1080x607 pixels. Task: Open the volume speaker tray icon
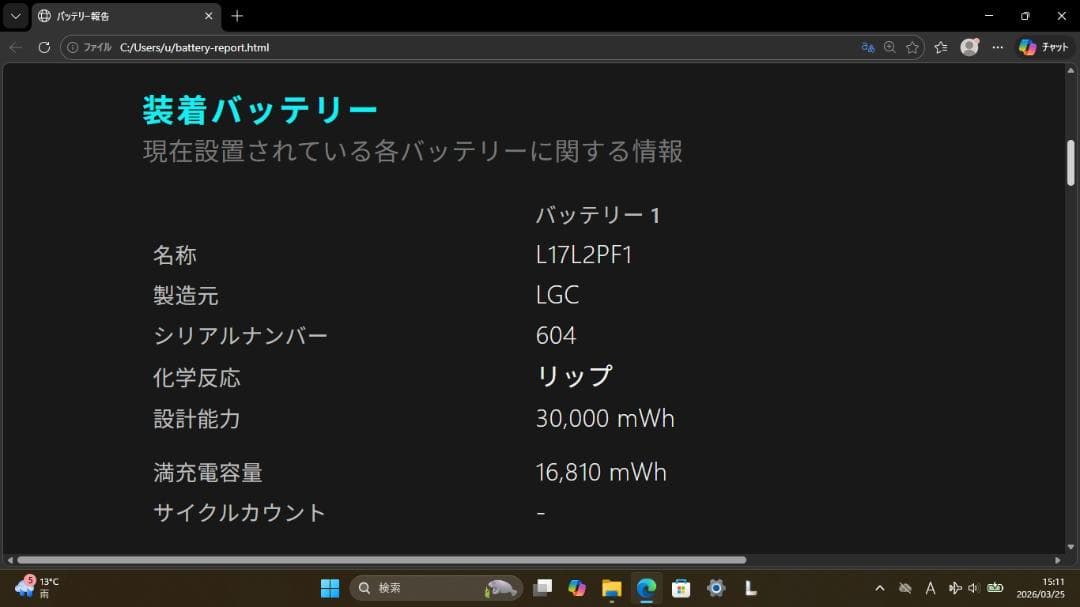click(974, 588)
